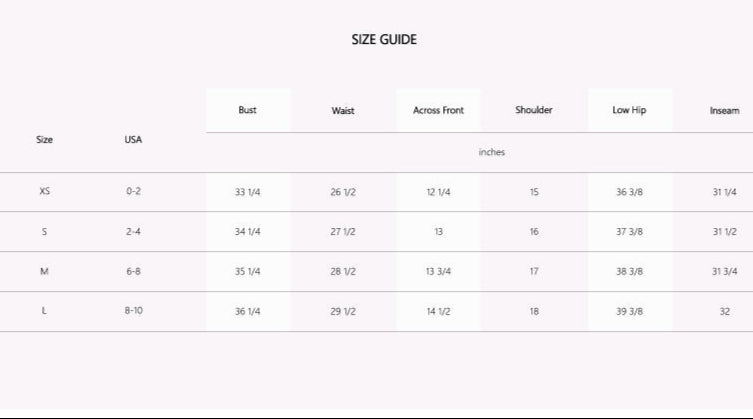Click the inches unit label
The height and width of the screenshot is (419, 753).
pos(492,152)
